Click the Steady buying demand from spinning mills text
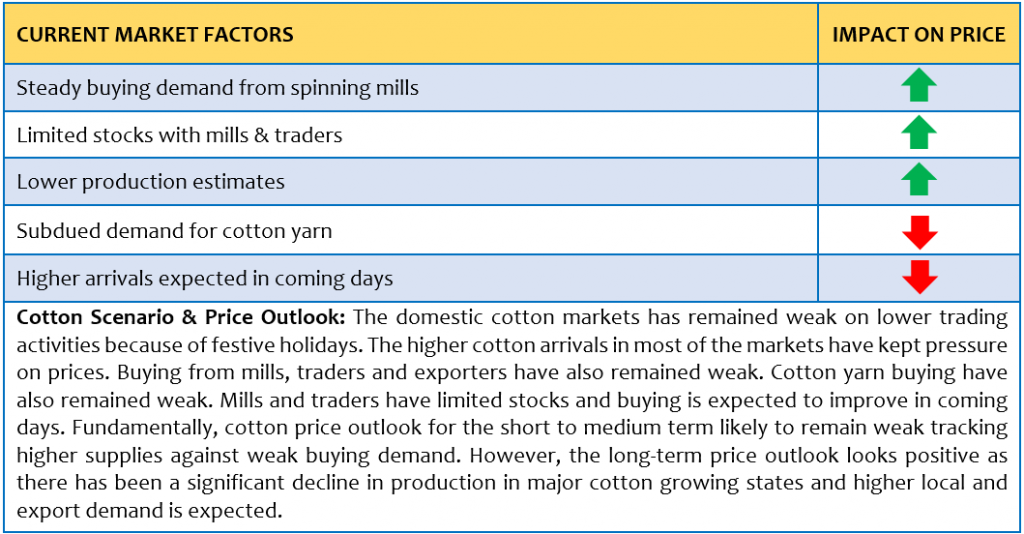Screen dimensions: 1024x534 [217, 88]
